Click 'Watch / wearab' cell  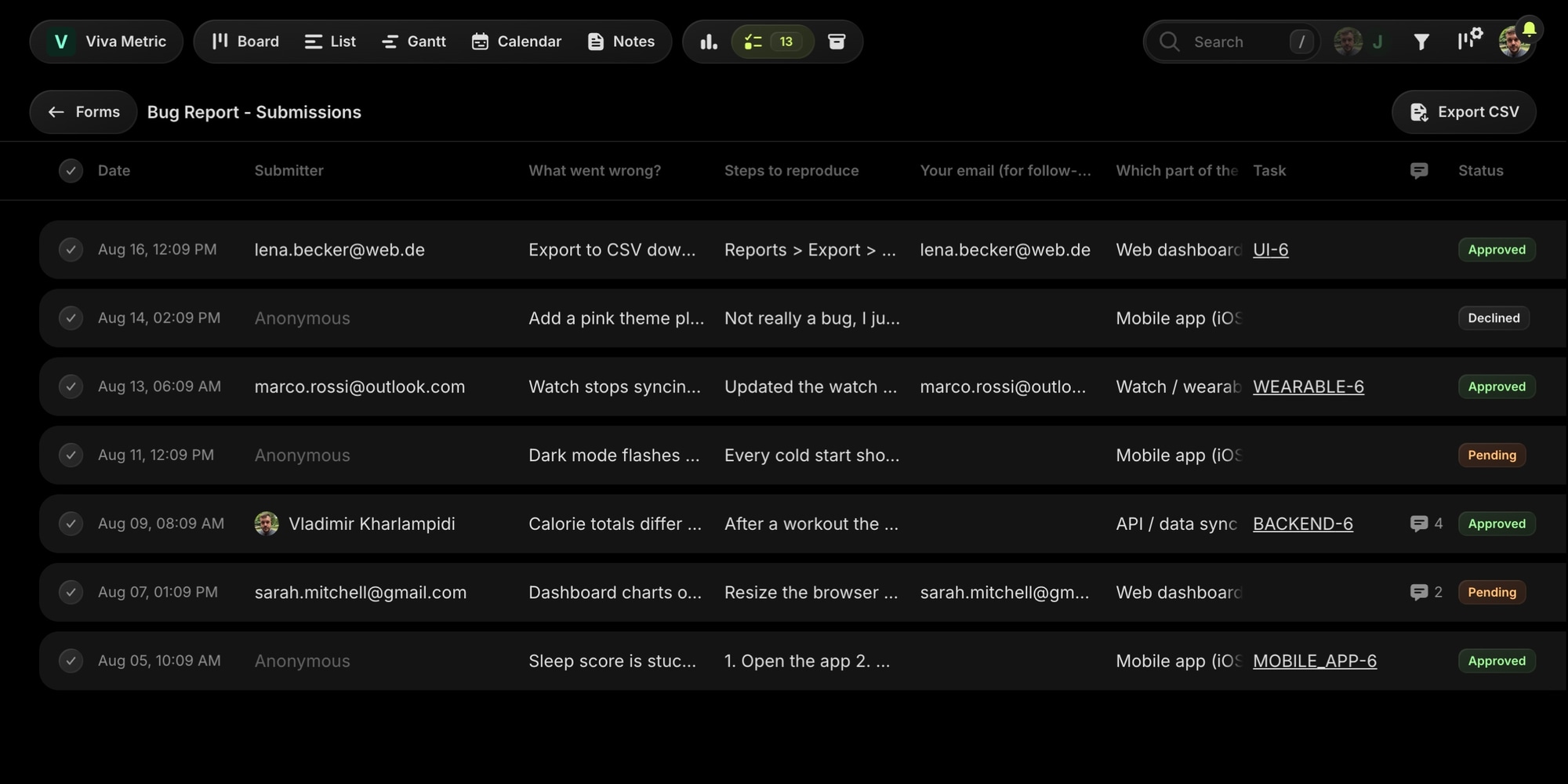tap(1179, 387)
